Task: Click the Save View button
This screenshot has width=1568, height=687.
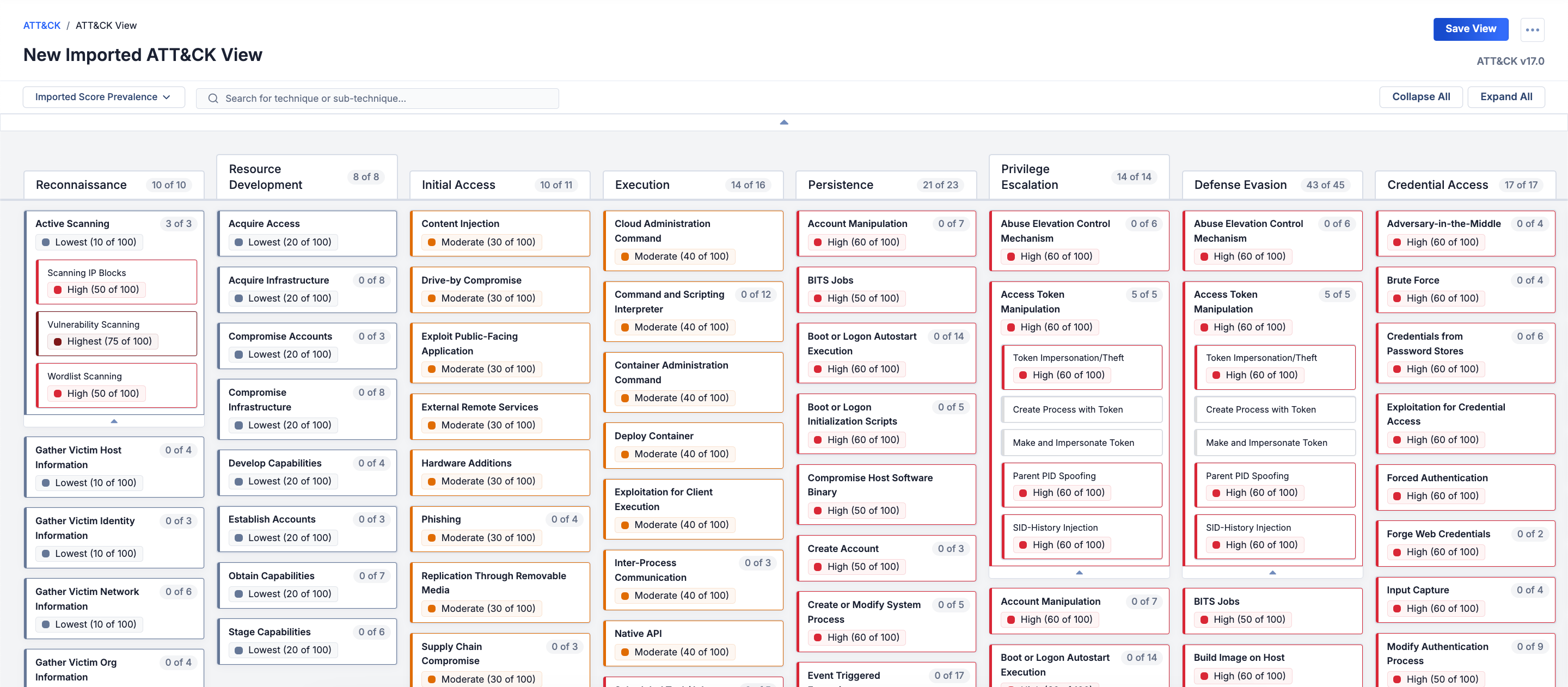Action: pos(1470,29)
